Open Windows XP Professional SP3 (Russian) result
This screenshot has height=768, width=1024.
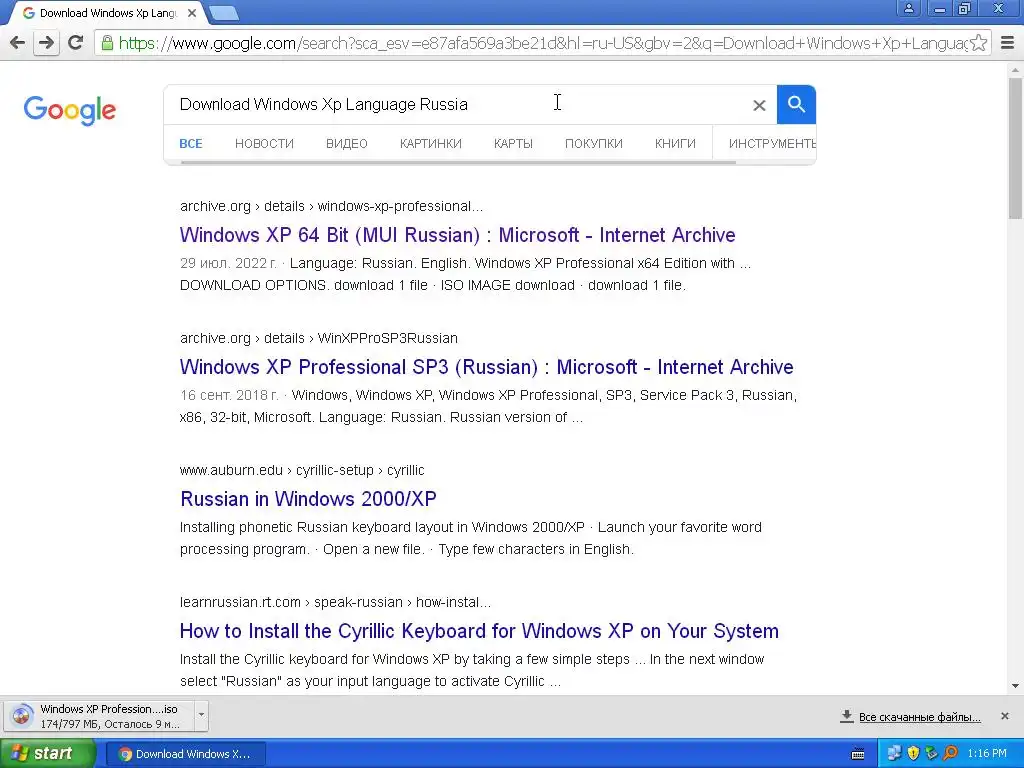(487, 367)
